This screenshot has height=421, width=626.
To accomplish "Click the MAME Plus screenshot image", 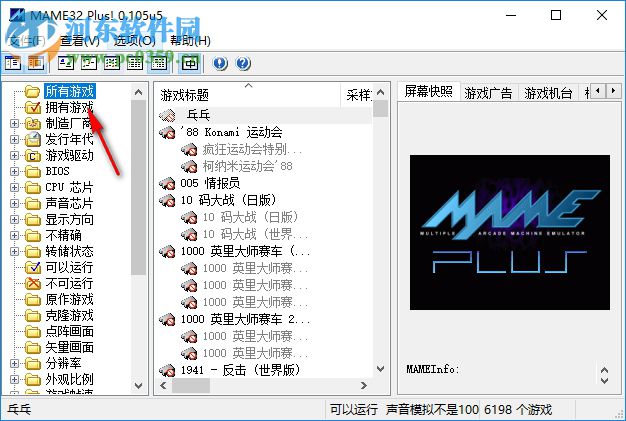I will pyautogui.click(x=510, y=232).
